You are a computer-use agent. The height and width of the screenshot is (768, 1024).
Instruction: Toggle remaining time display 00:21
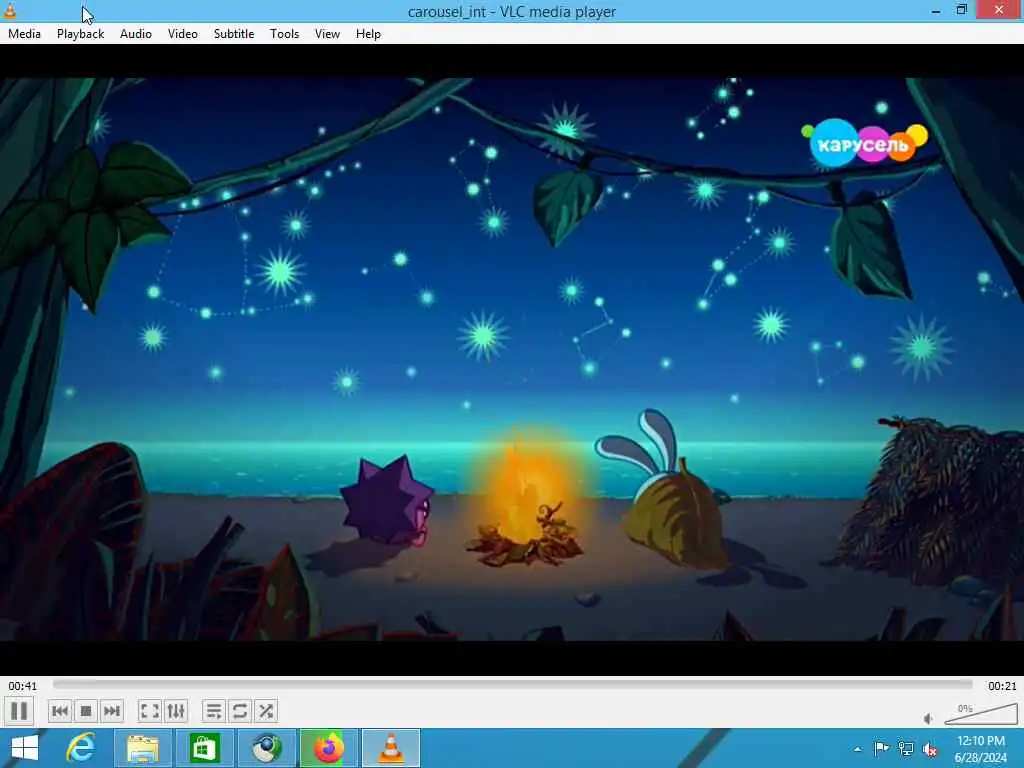coord(1002,686)
